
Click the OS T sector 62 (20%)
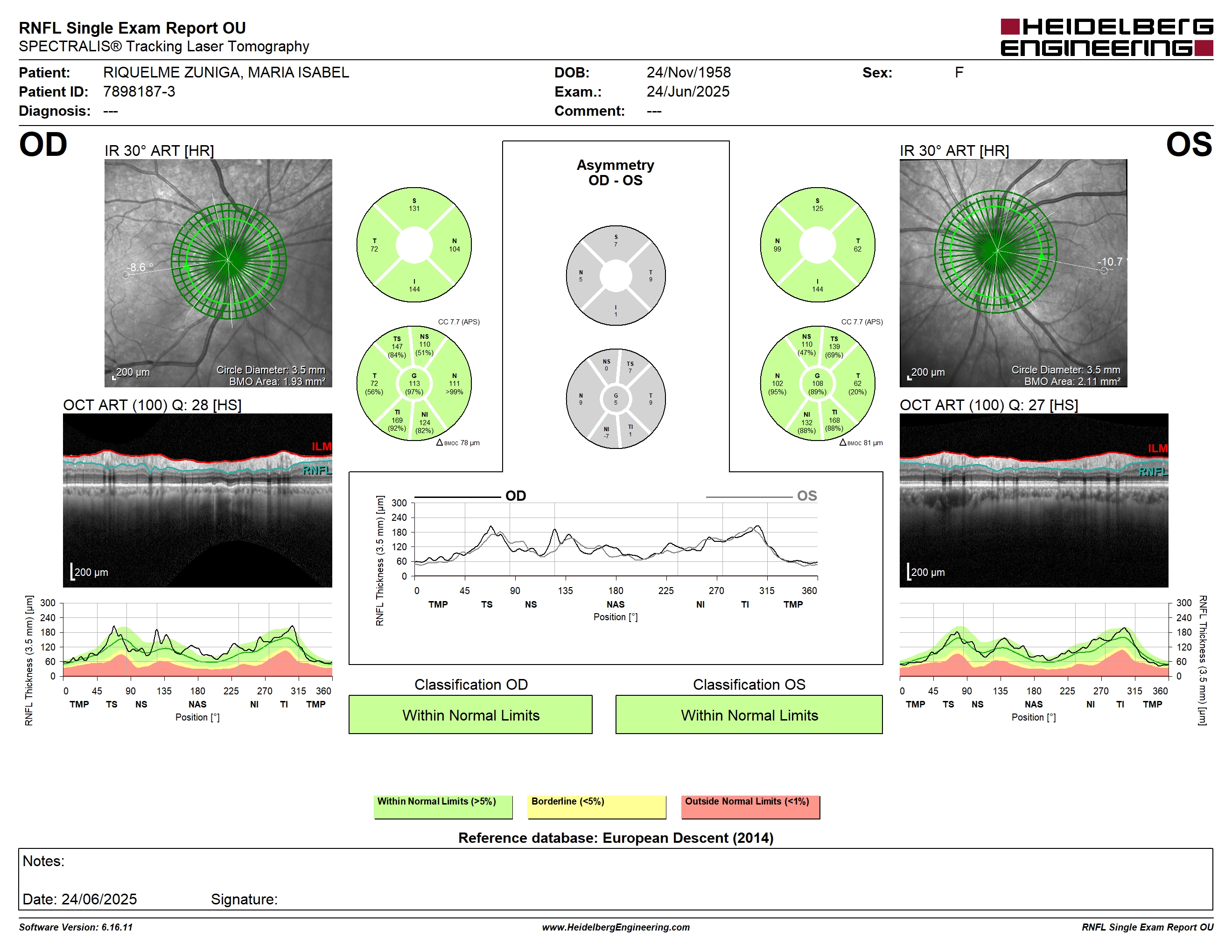click(x=857, y=384)
